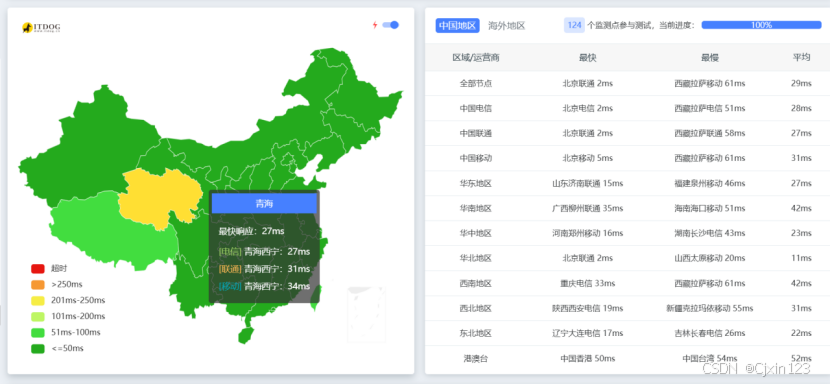Toggle the 101ms-200ms legend swatch
The width and height of the screenshot is (830, 384).
point(38,316)
